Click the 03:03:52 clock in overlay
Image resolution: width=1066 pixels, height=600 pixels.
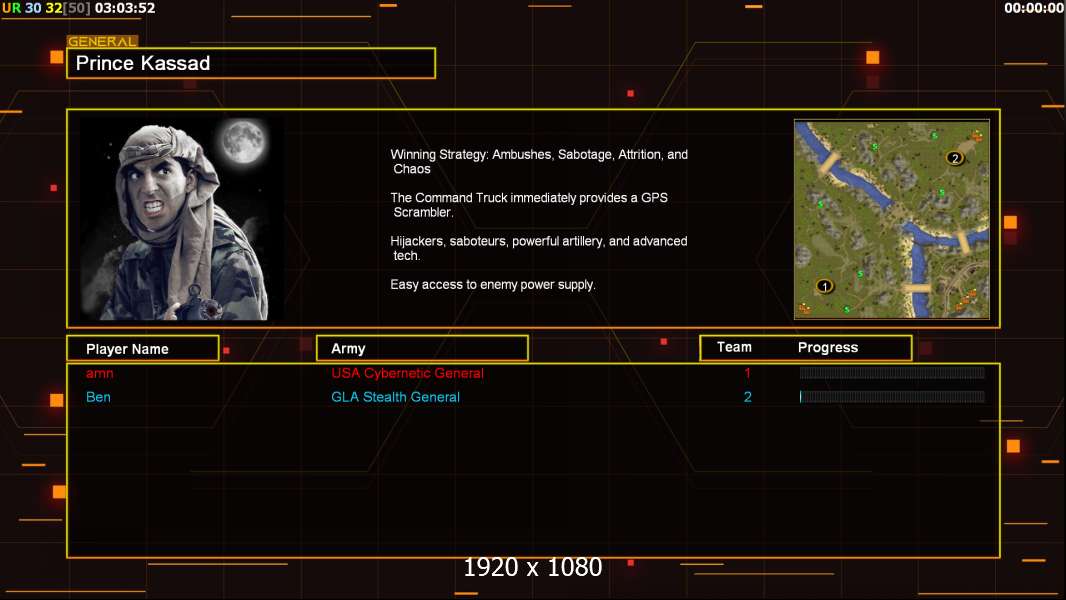pyautogui.click(x=125, y=8)
